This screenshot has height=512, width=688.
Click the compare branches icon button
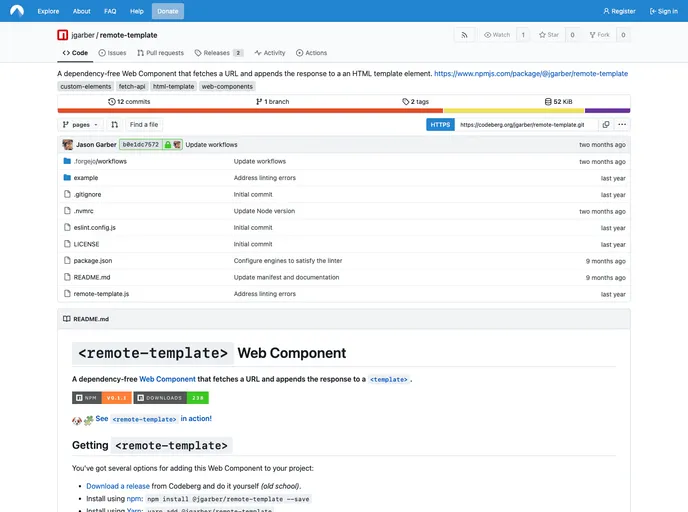tap(114, 125)
